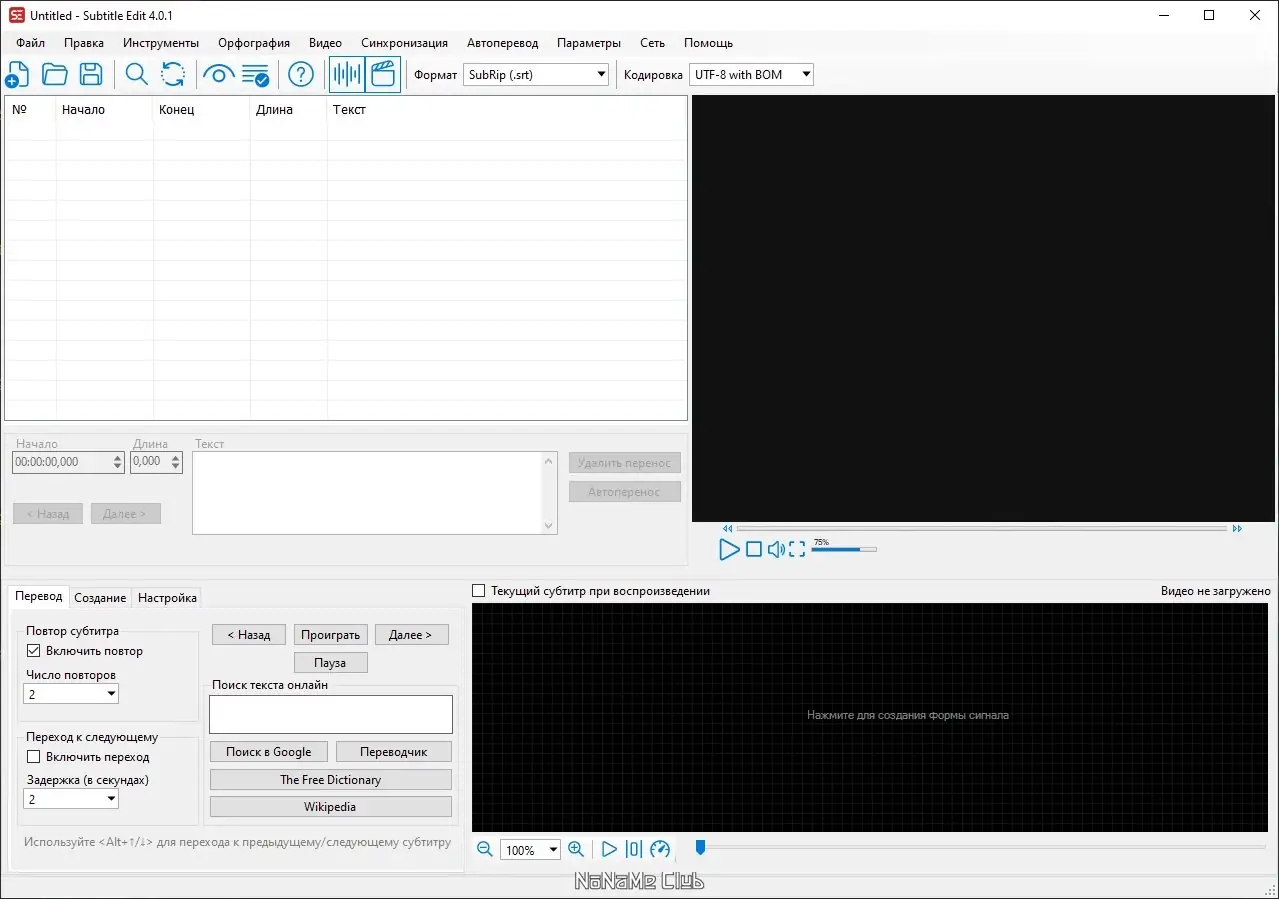Image resolution: width=1279 pixels, height=899 pixels.
Task: Save subtitle with floppy disk icon
Action: 91,74
